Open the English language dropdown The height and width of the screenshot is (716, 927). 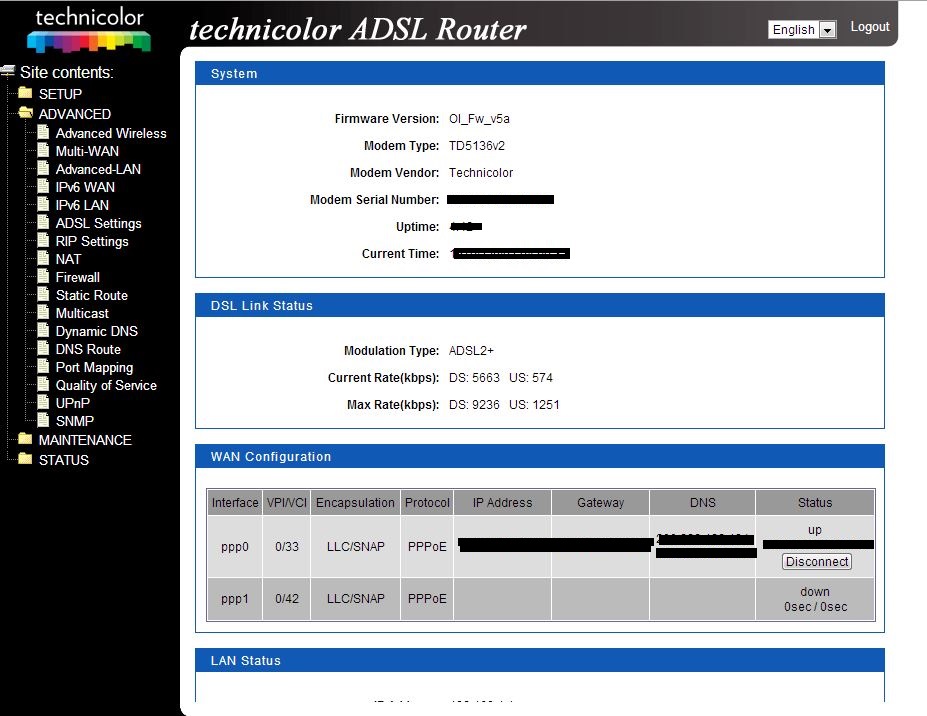[802, 30]
